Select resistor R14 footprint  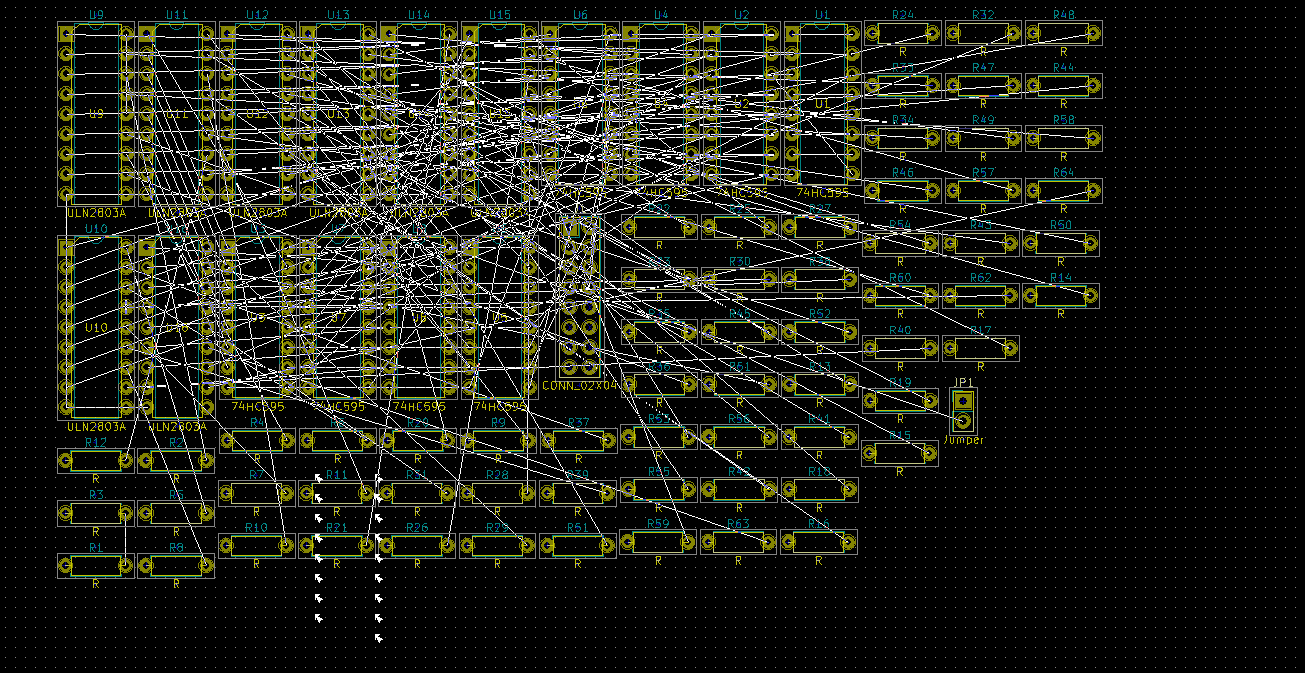pyautogui.click(x=1063, y=295)
